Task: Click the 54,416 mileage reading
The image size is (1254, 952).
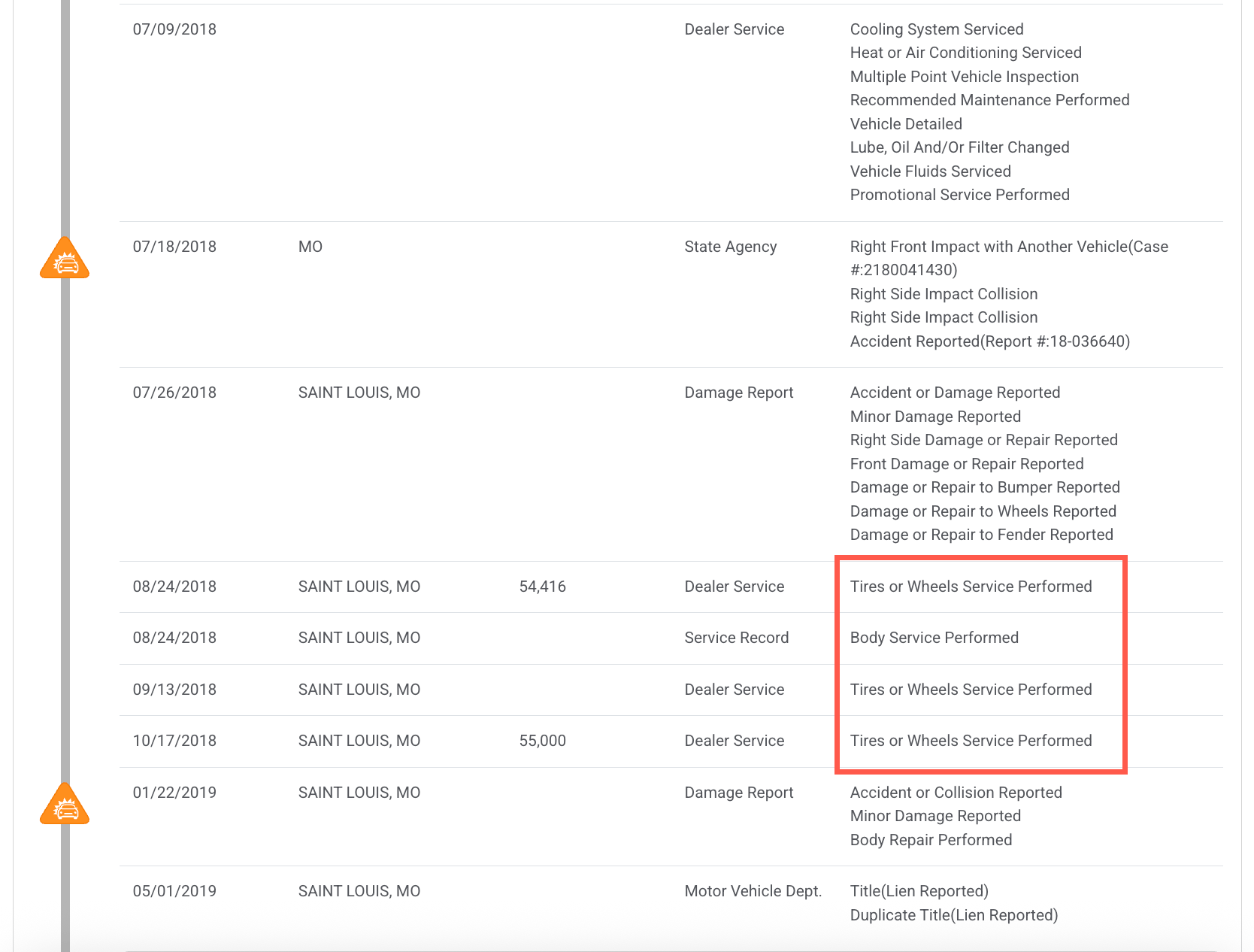Action: [x=542, y=587]
